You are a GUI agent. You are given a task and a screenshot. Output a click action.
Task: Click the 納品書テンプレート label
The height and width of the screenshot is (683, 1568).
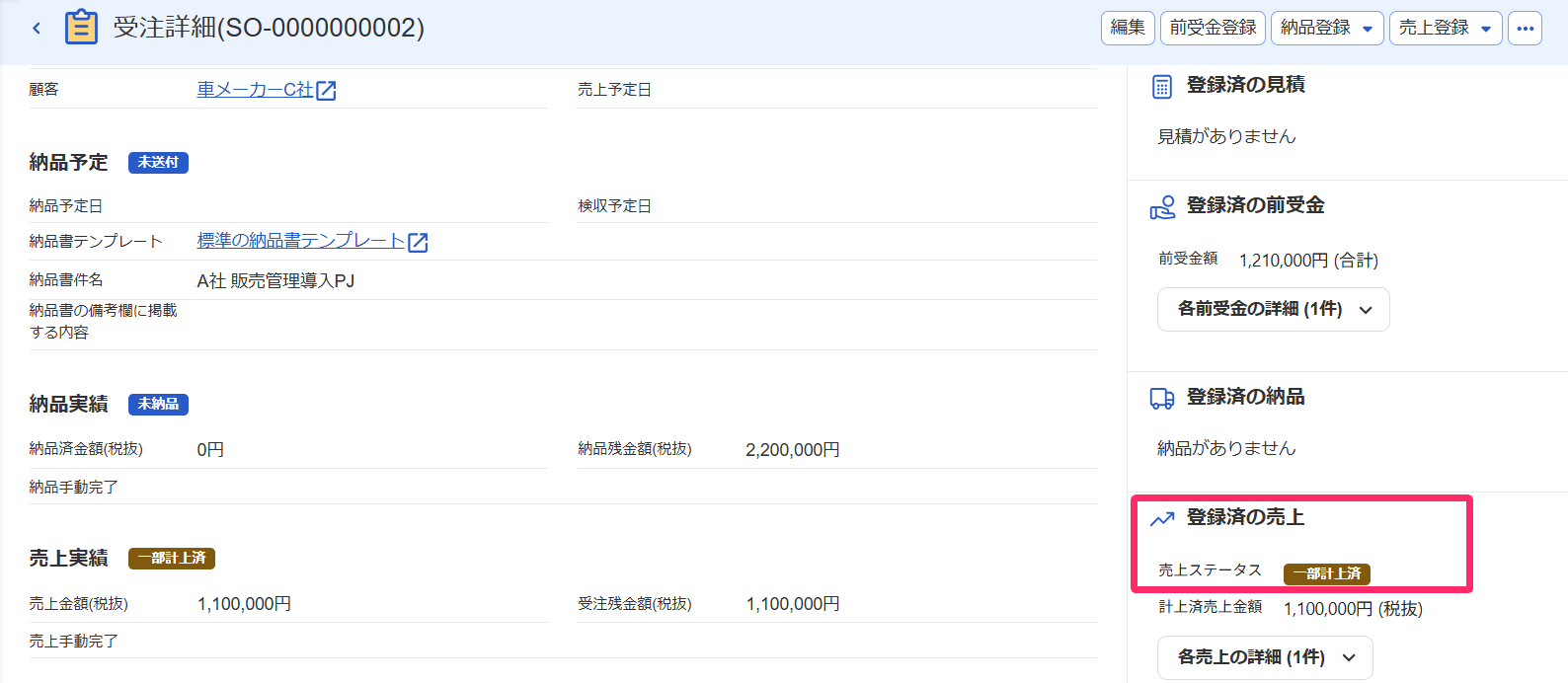pos(96,242)
